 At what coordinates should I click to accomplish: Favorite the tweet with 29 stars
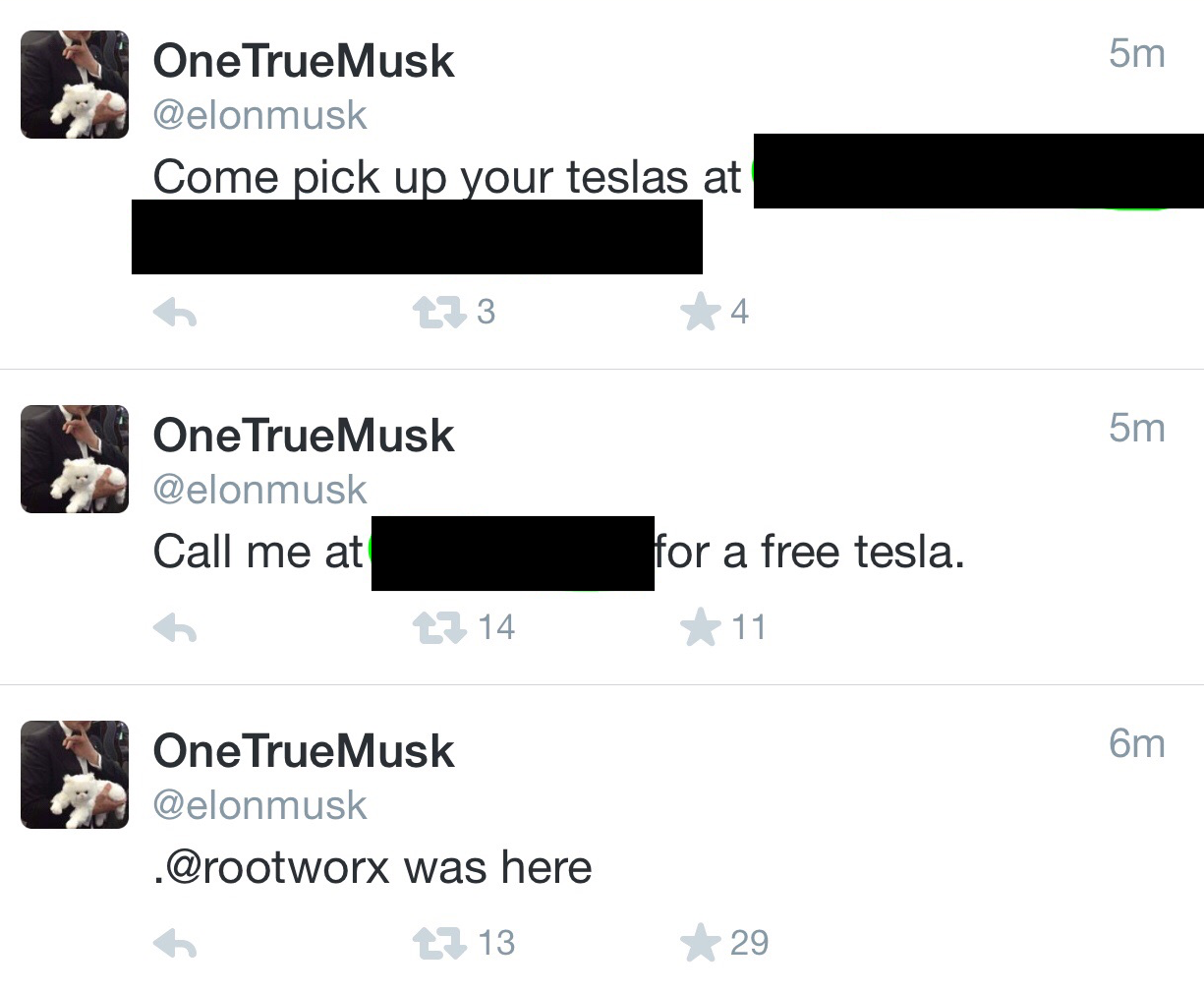coord(700,943)
